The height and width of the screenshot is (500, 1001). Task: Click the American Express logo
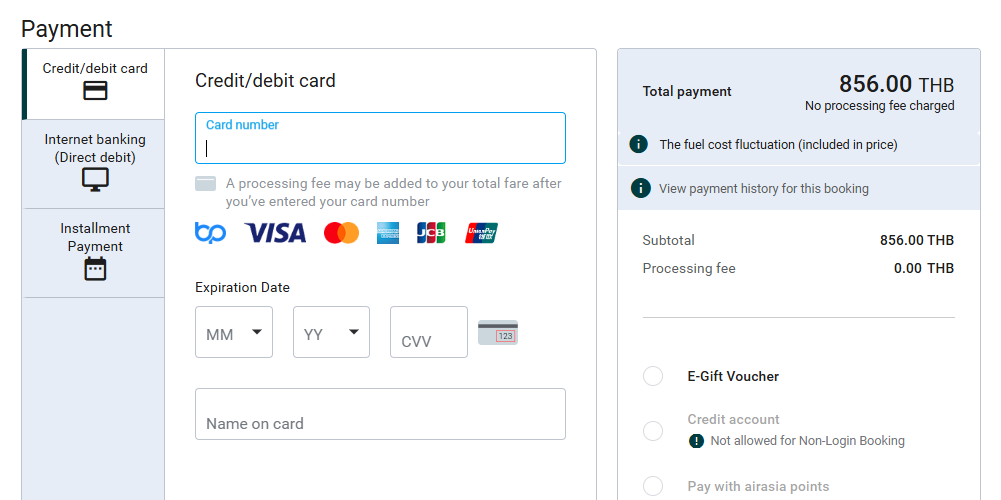[388, 233]
